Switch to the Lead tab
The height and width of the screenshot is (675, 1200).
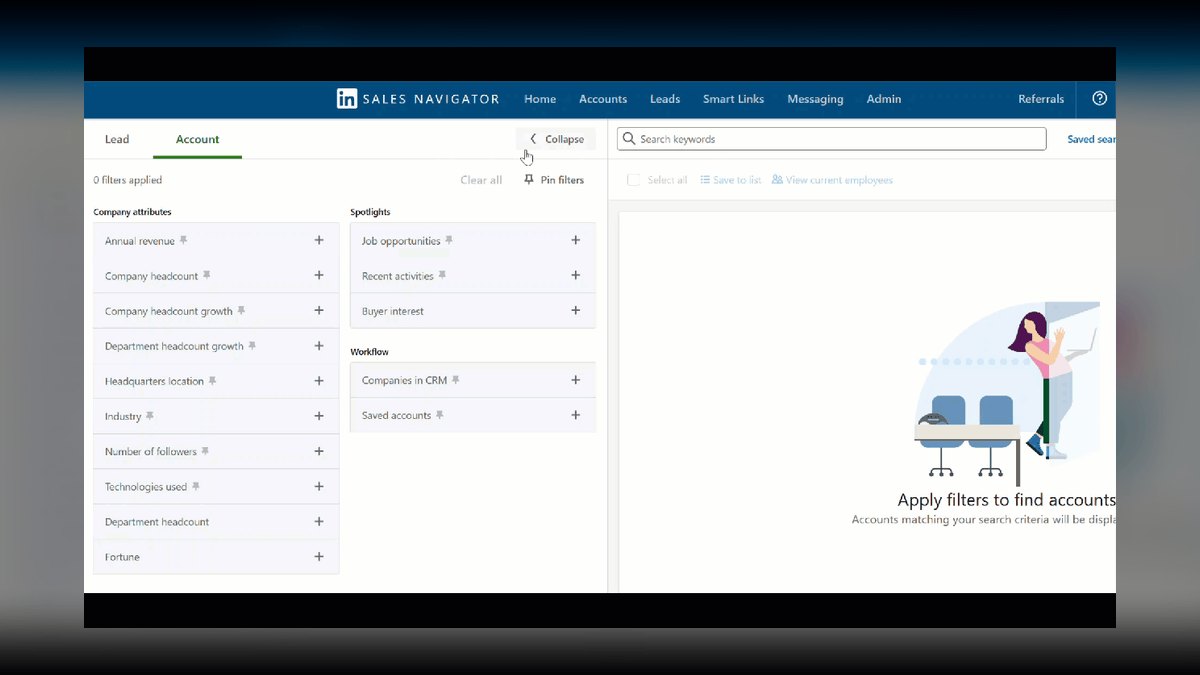coord(117,139)
